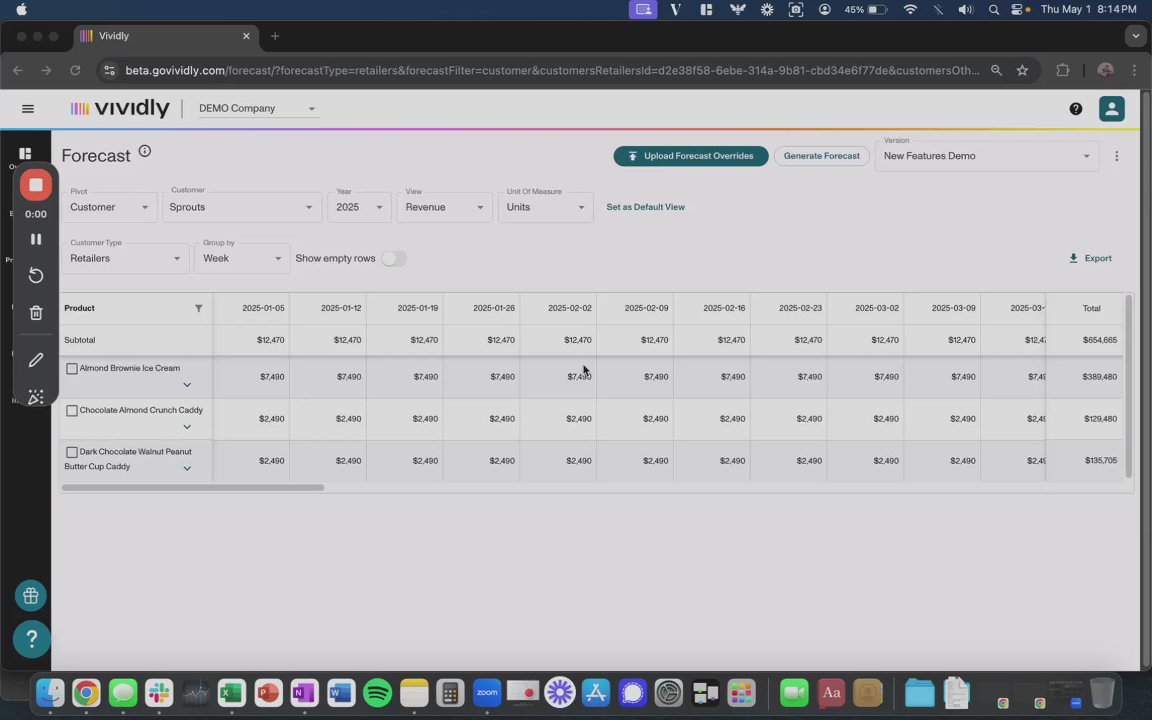1152x720 pixels.
Task: Click the vertical table scrollbar
Action: click(1128, 386)
